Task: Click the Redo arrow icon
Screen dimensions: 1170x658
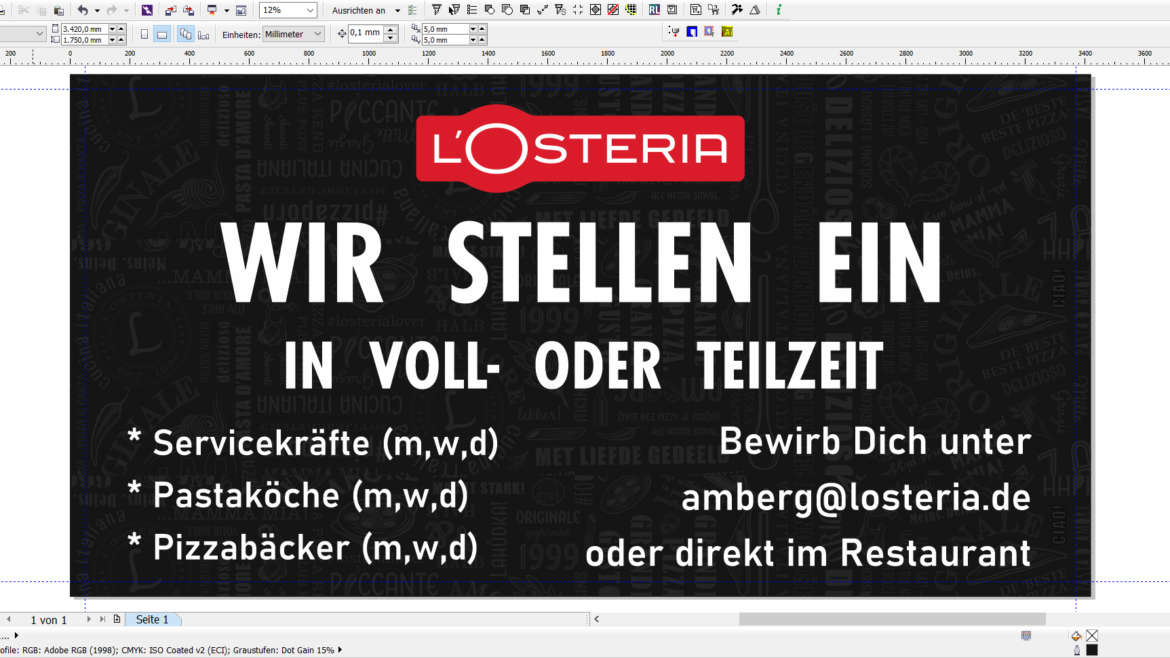Action: pos(112,10)
